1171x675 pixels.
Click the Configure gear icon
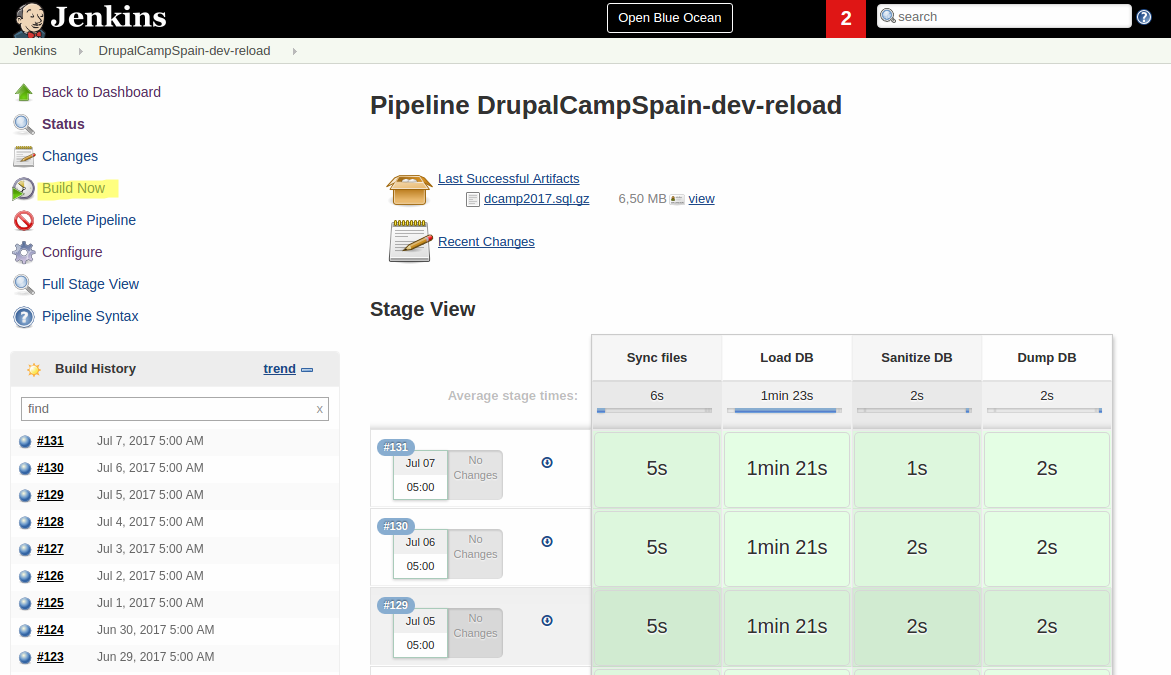24,252
